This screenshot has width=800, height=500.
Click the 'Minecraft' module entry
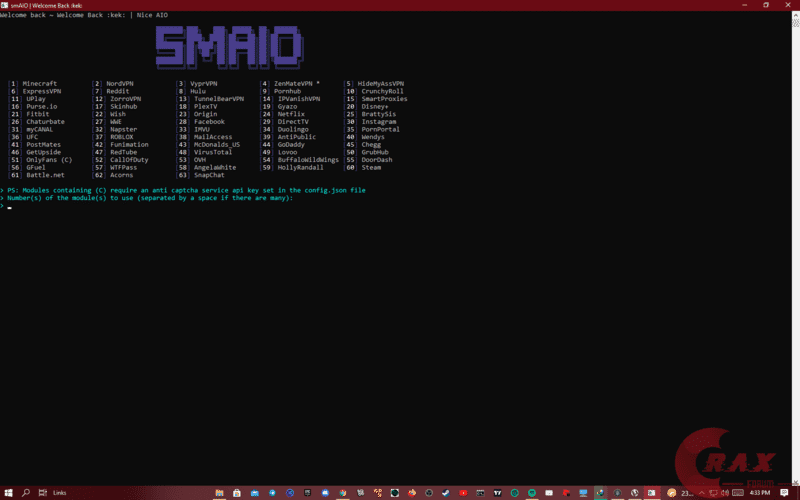40,84
